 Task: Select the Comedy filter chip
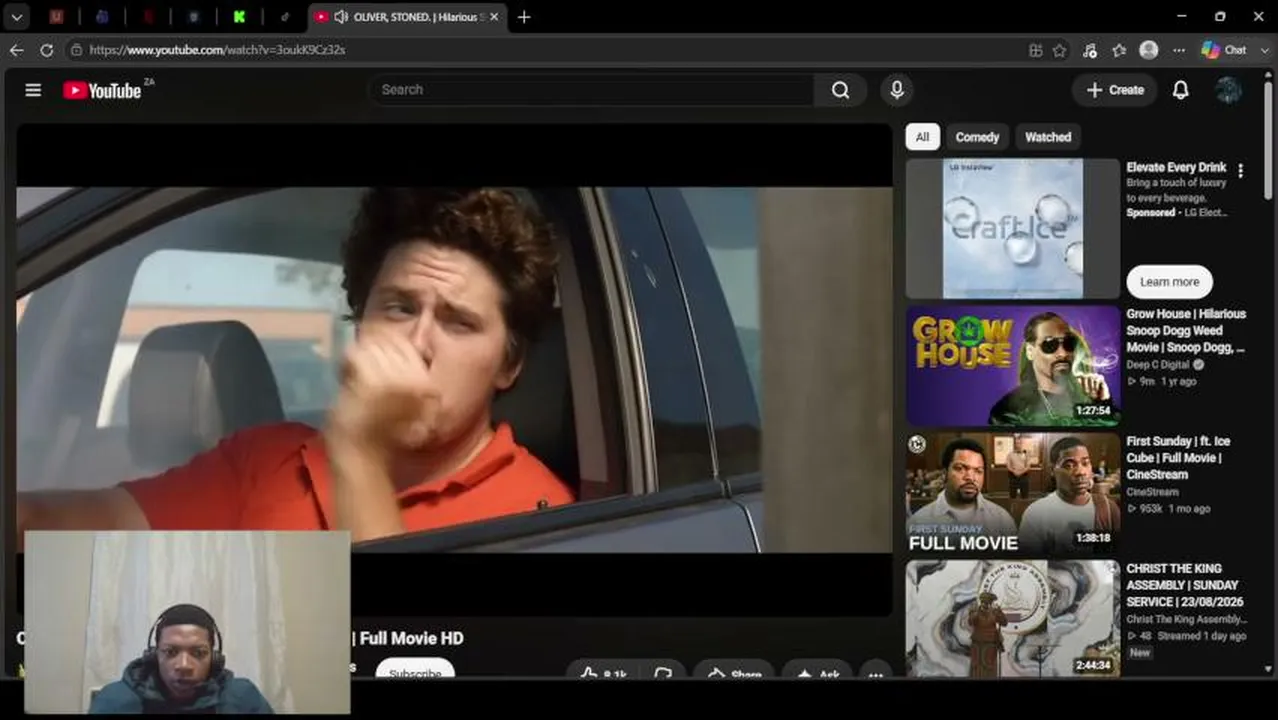click(977, 137)
